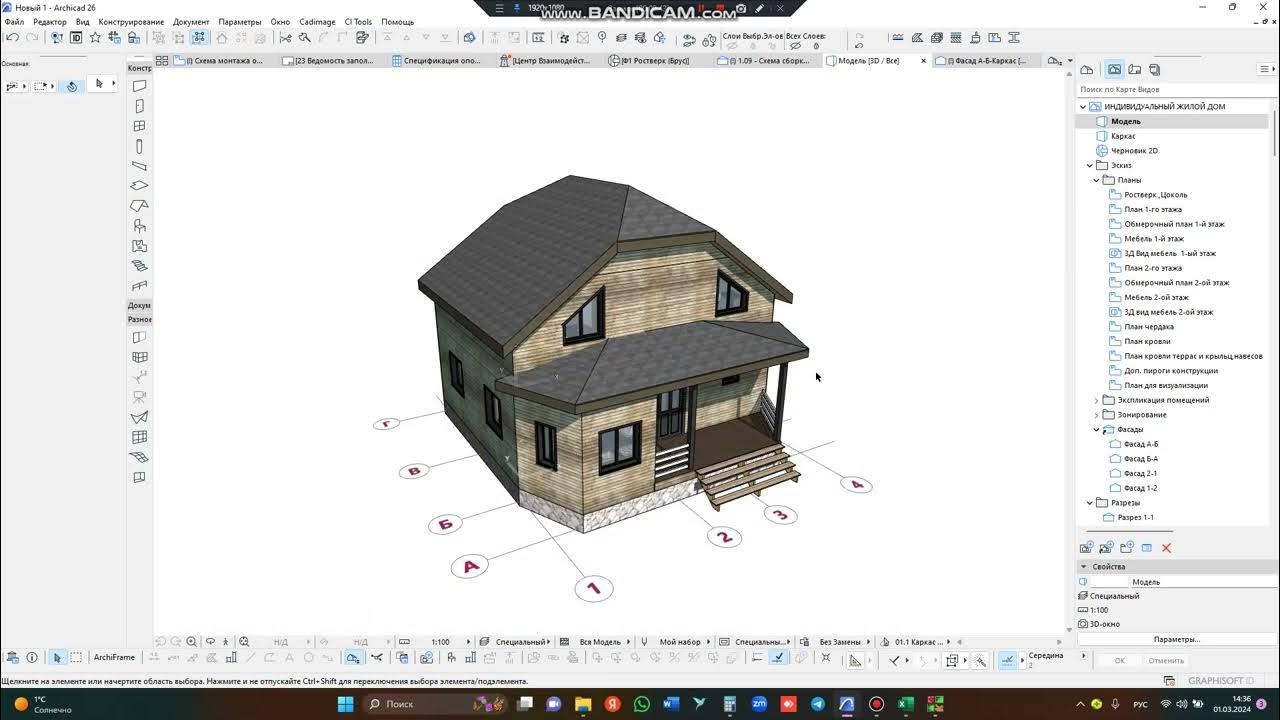The height and width of the screenshot is (720, 1280).
Task: Open Excel from the Windows taskbar
Action: [906, 704]
